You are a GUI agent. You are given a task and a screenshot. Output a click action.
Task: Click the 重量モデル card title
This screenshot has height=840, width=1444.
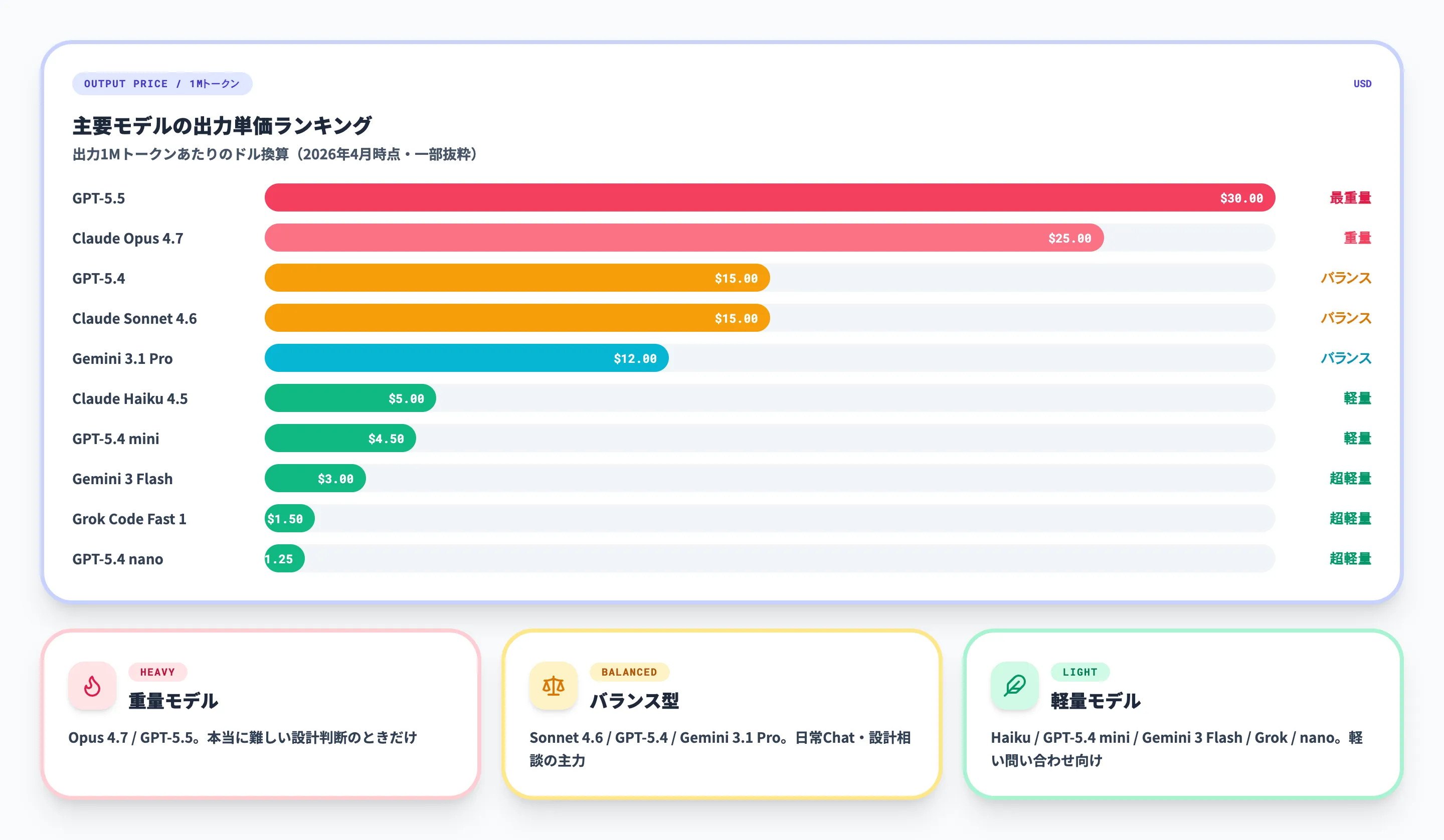point(173,701)
